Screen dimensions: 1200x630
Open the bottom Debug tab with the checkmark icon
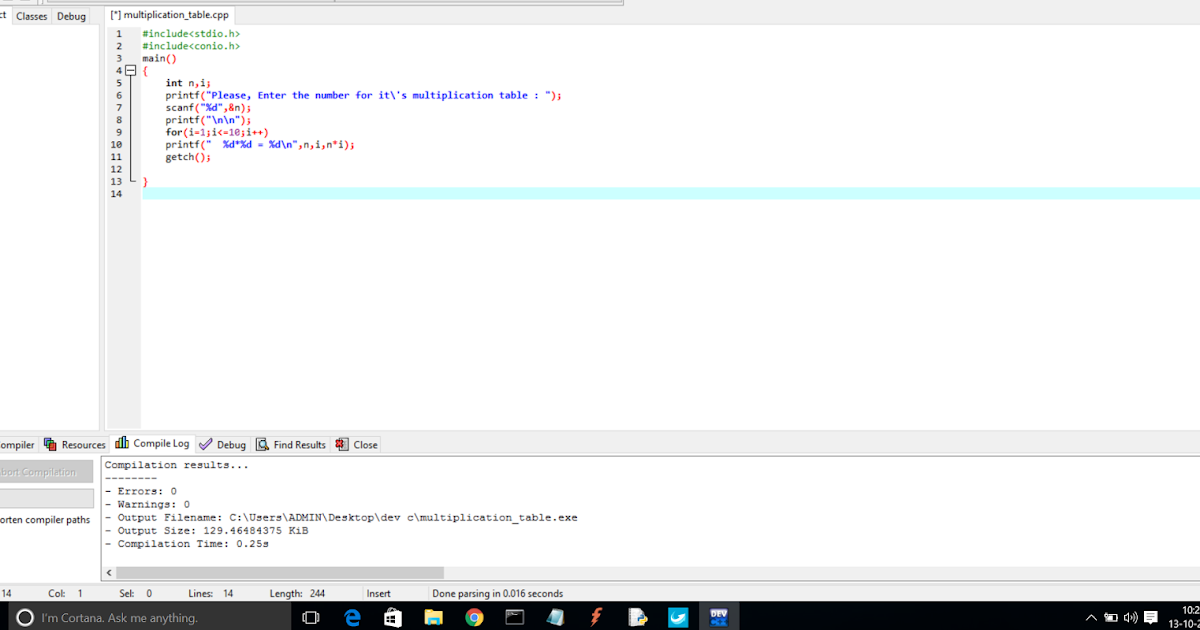click(222, 444)
